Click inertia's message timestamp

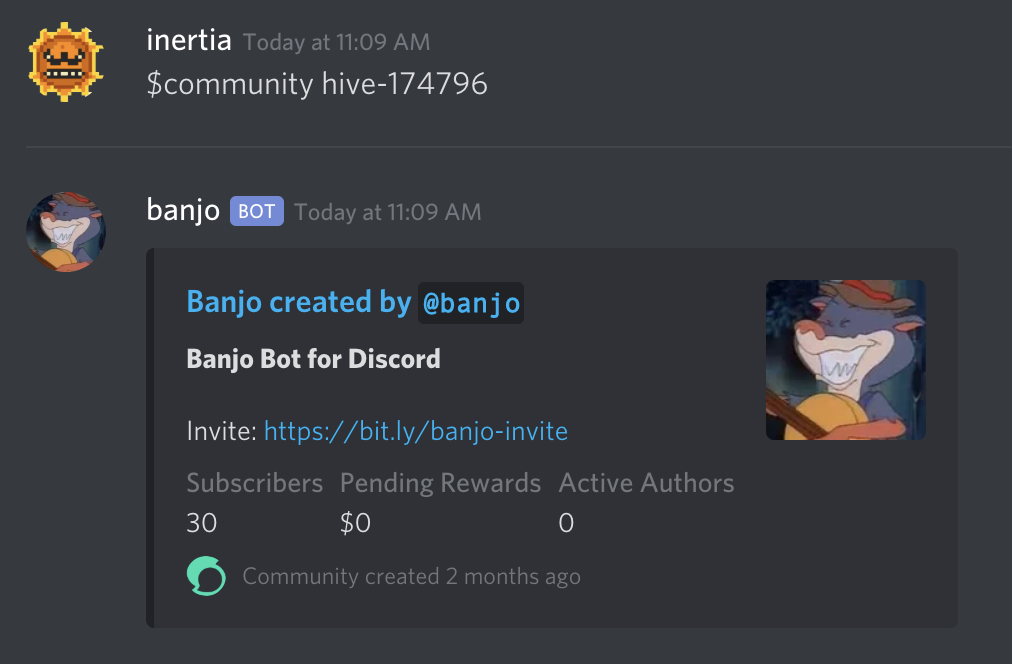pyautogui.click(x=336, y=43)
